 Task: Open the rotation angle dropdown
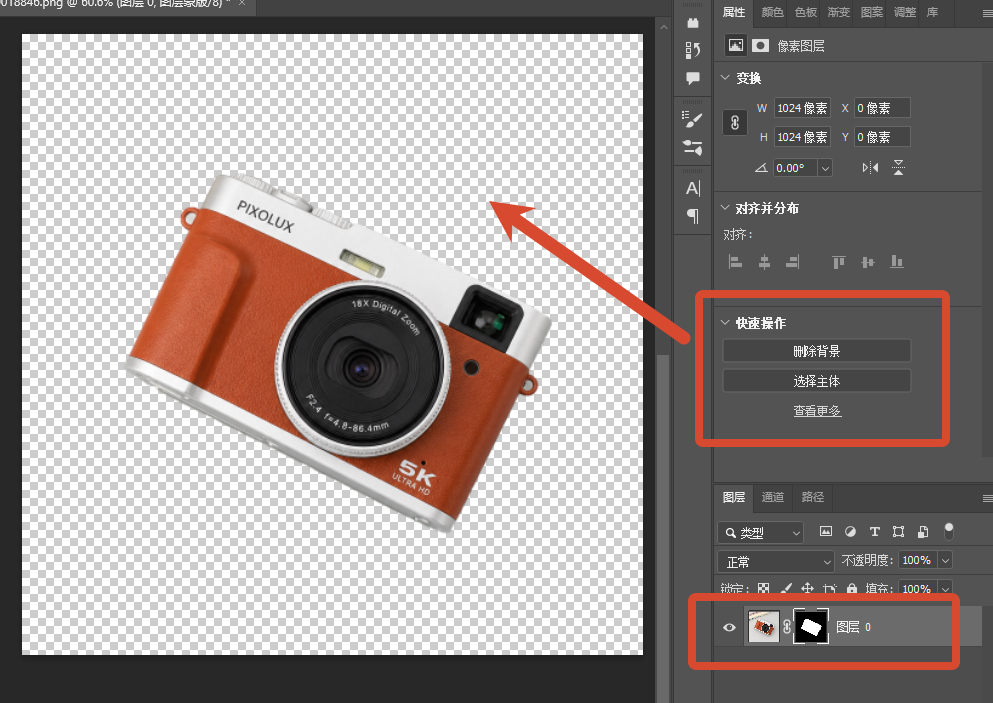(825, 168)
